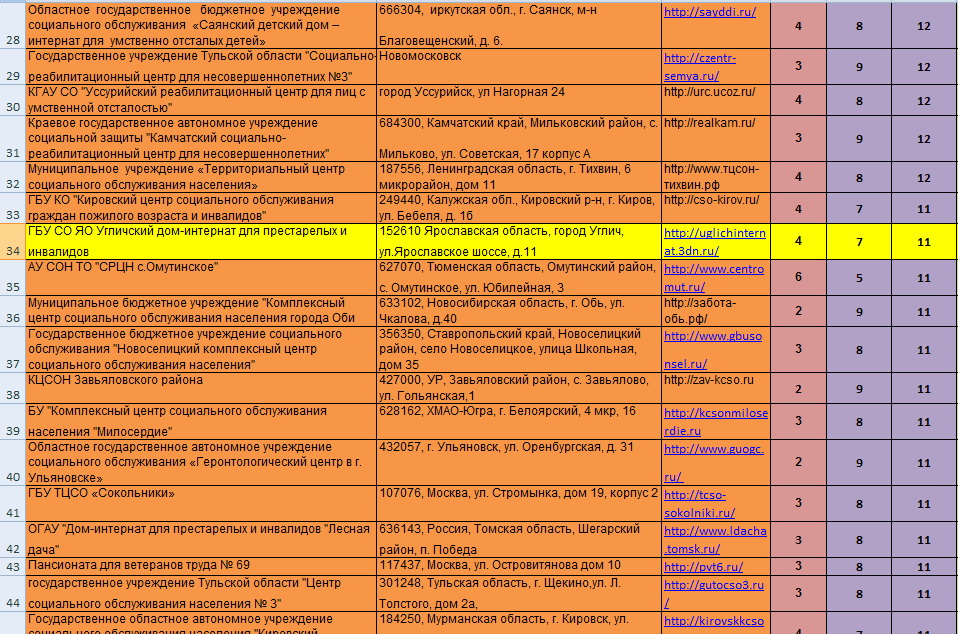Click the Угличский дом-интернат name cell
This screenshot has width=958, height=634.
tap(201, 242)
